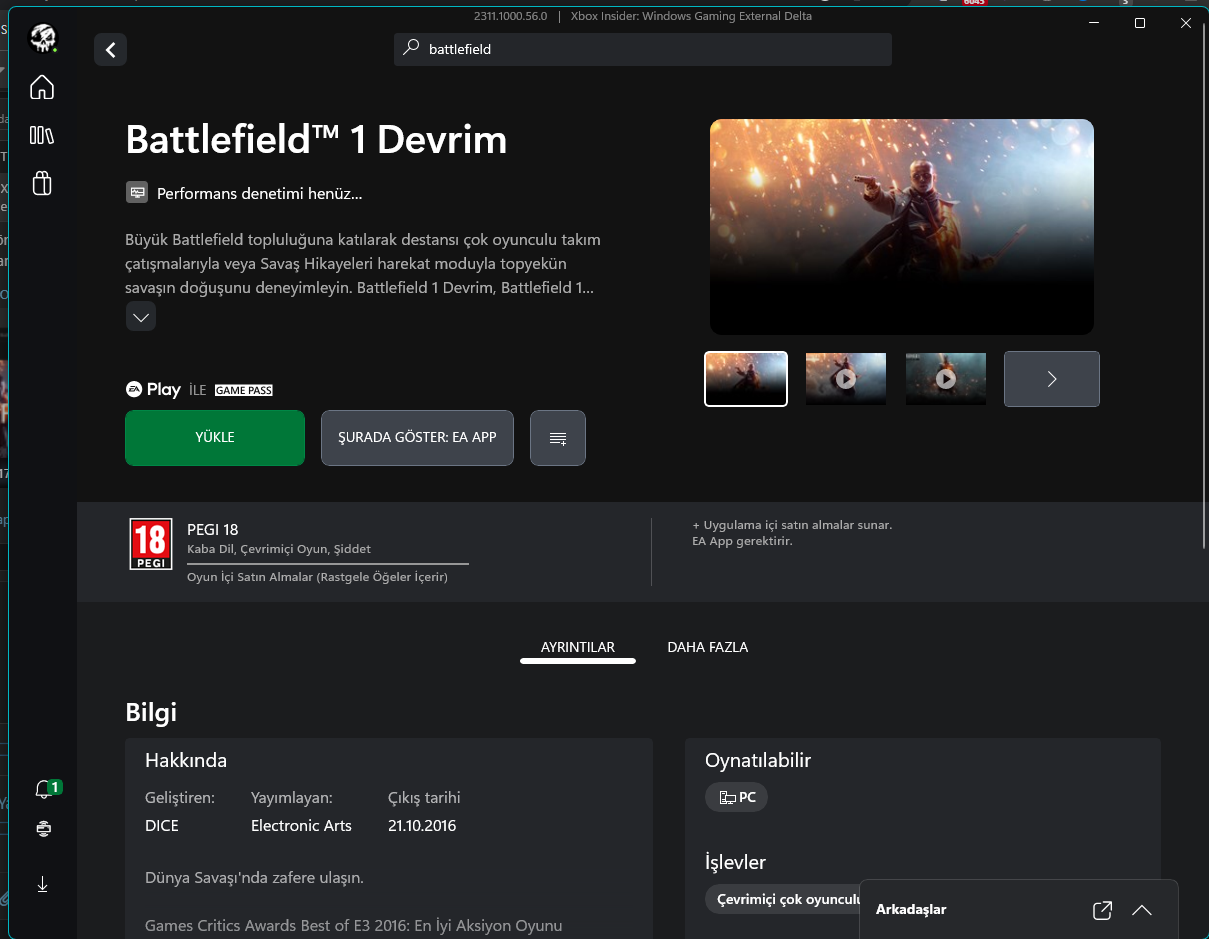Open the downloads queue arrow icon

coord(43,885)
